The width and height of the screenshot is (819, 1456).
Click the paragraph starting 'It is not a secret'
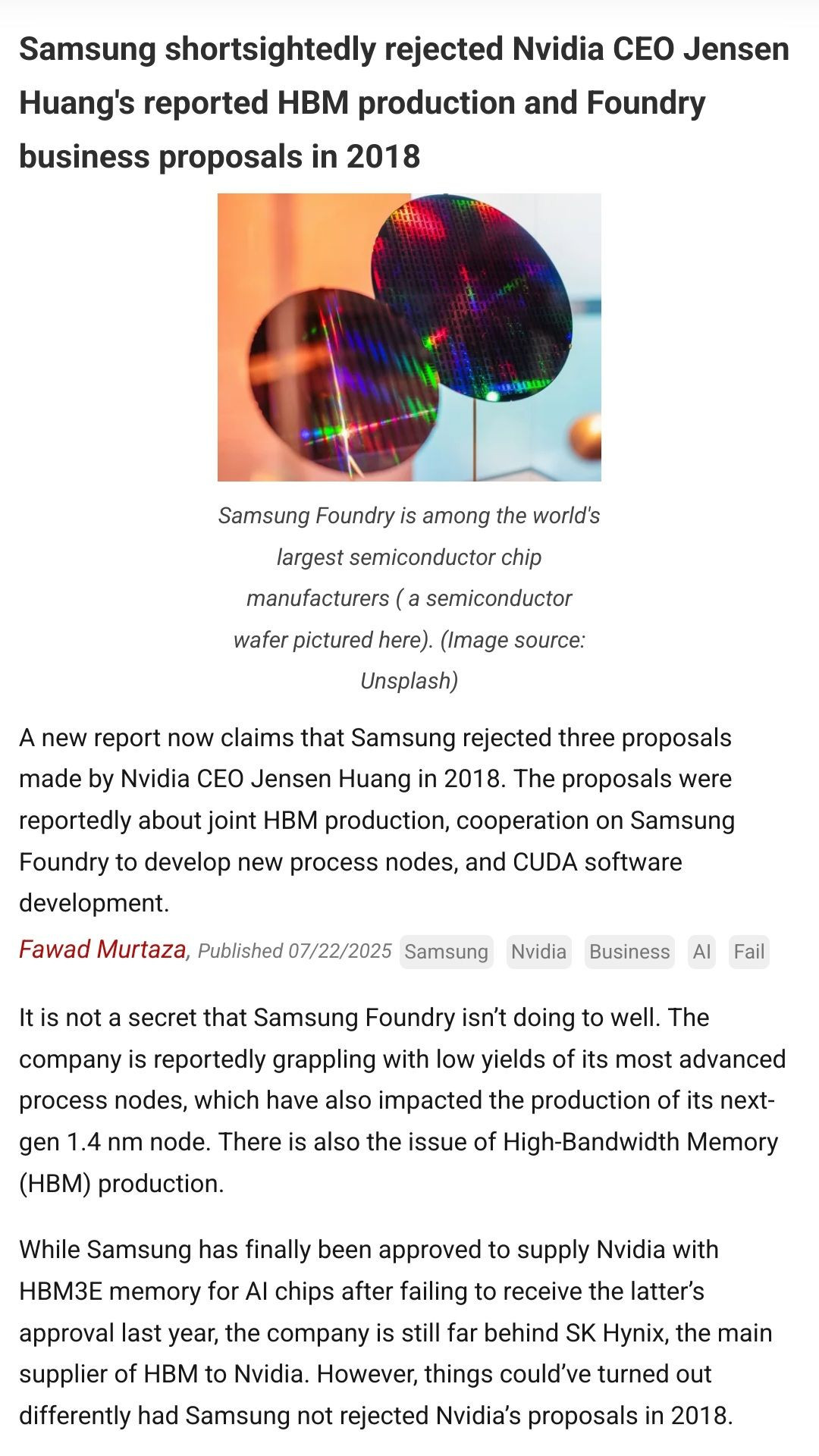click(402, 1100)
